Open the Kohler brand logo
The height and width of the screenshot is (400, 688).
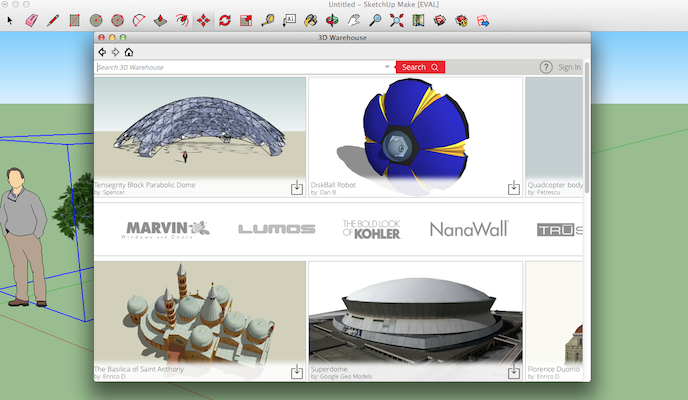click(372, 229)
